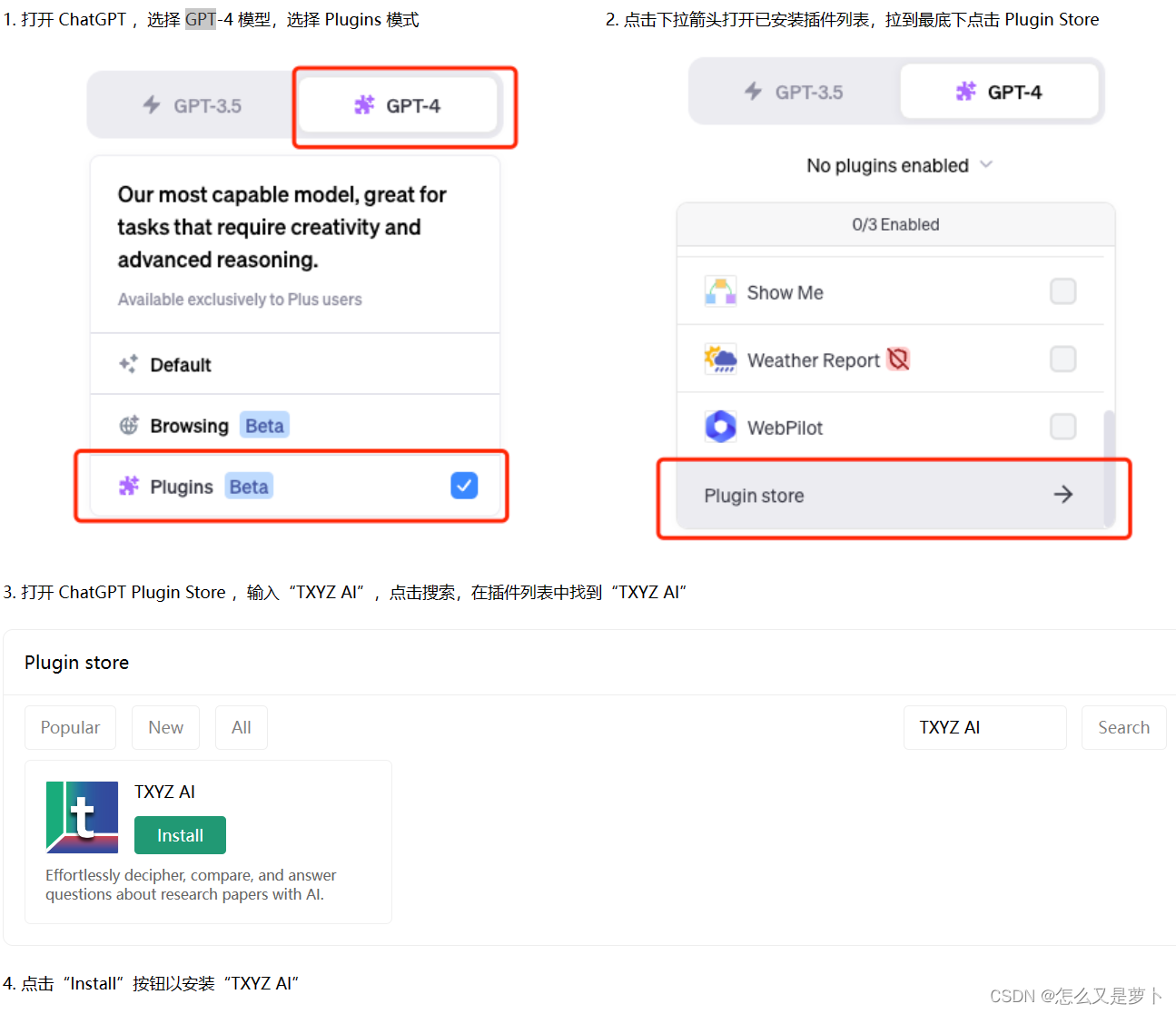Click the Weather Report cloud icon
Viewport: 1176px width, 1014px height.
pyautogui.click(x=720, y=359)
